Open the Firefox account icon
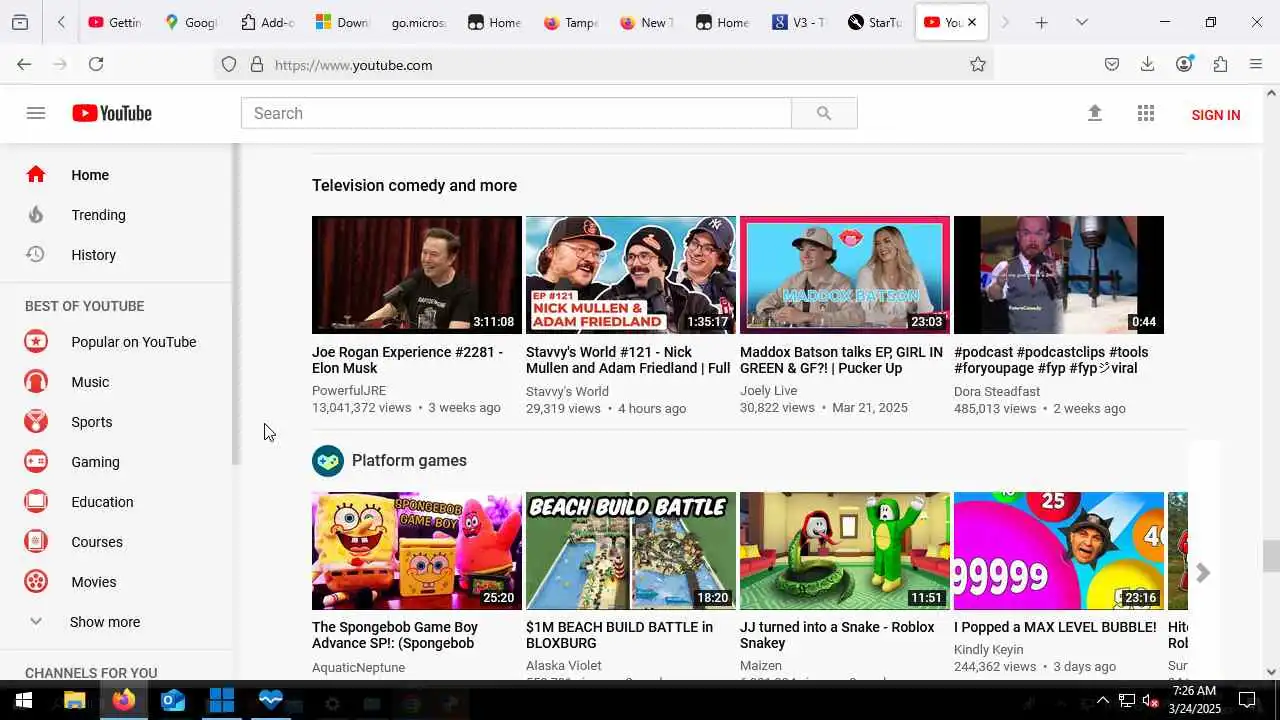Image resolution: width=1280 pixels, height=720 pixels. coord(1184,64)
